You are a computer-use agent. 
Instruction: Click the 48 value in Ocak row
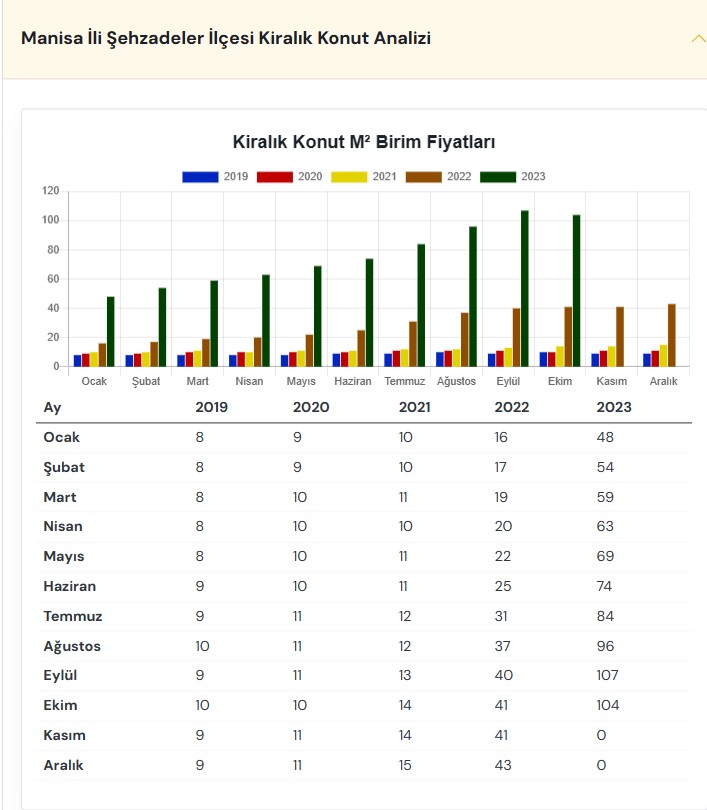[605, 437]
